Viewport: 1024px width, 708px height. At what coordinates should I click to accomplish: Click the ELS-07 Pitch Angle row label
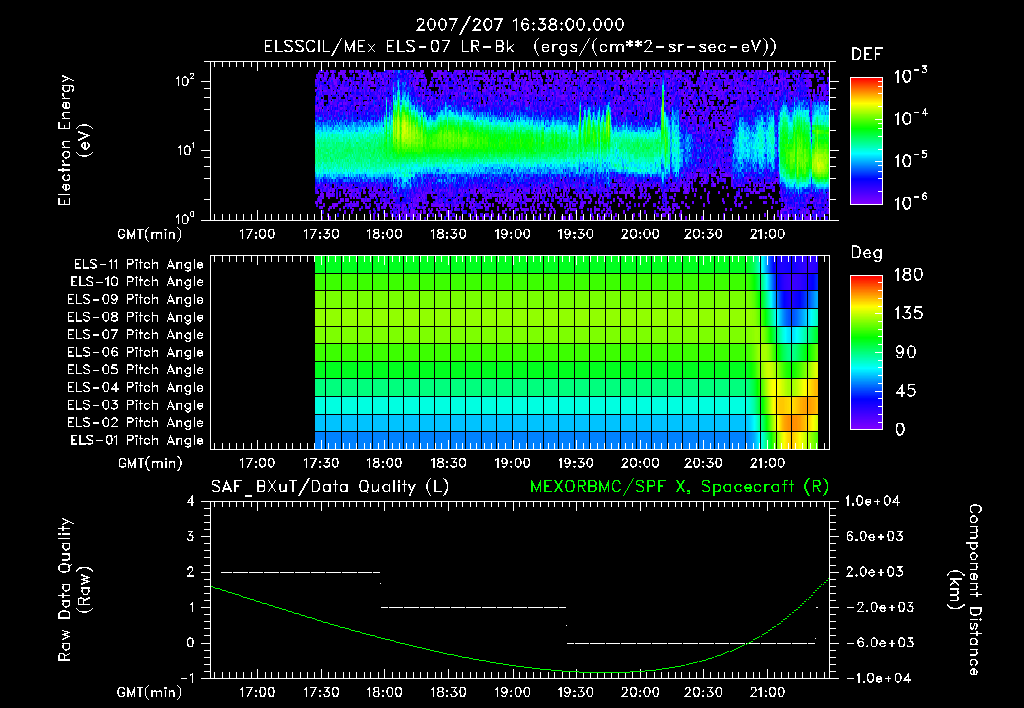tap(135, 334)
